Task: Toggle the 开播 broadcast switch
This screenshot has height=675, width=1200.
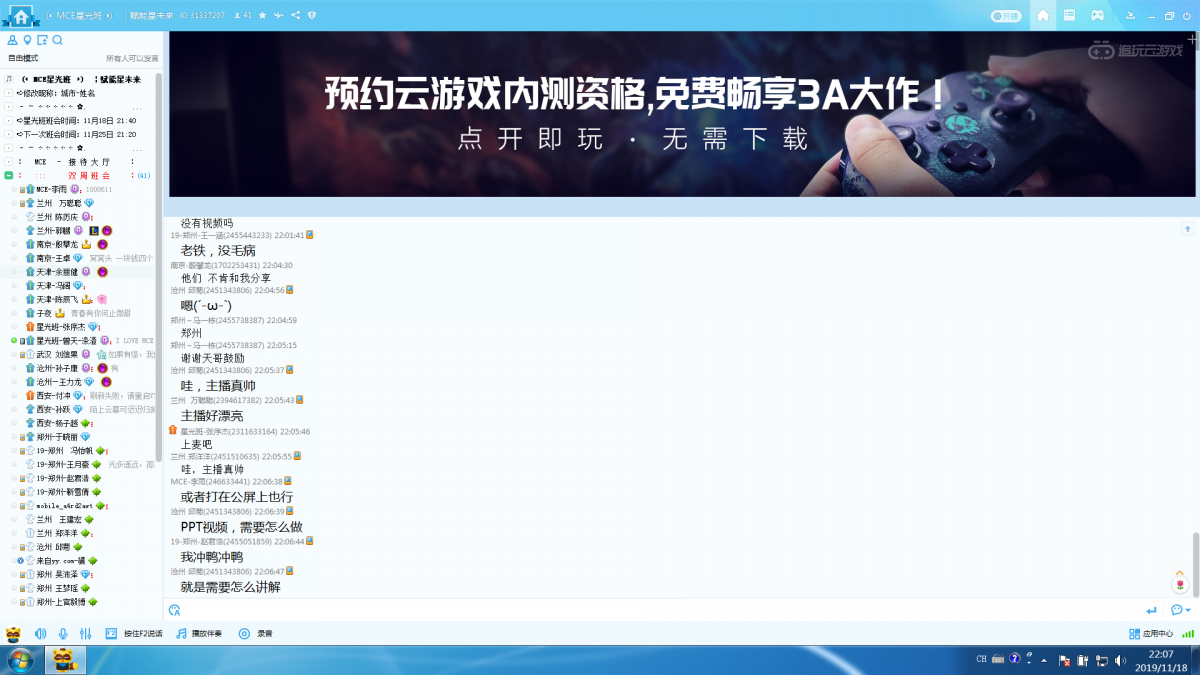Action: coord(1005,16)
